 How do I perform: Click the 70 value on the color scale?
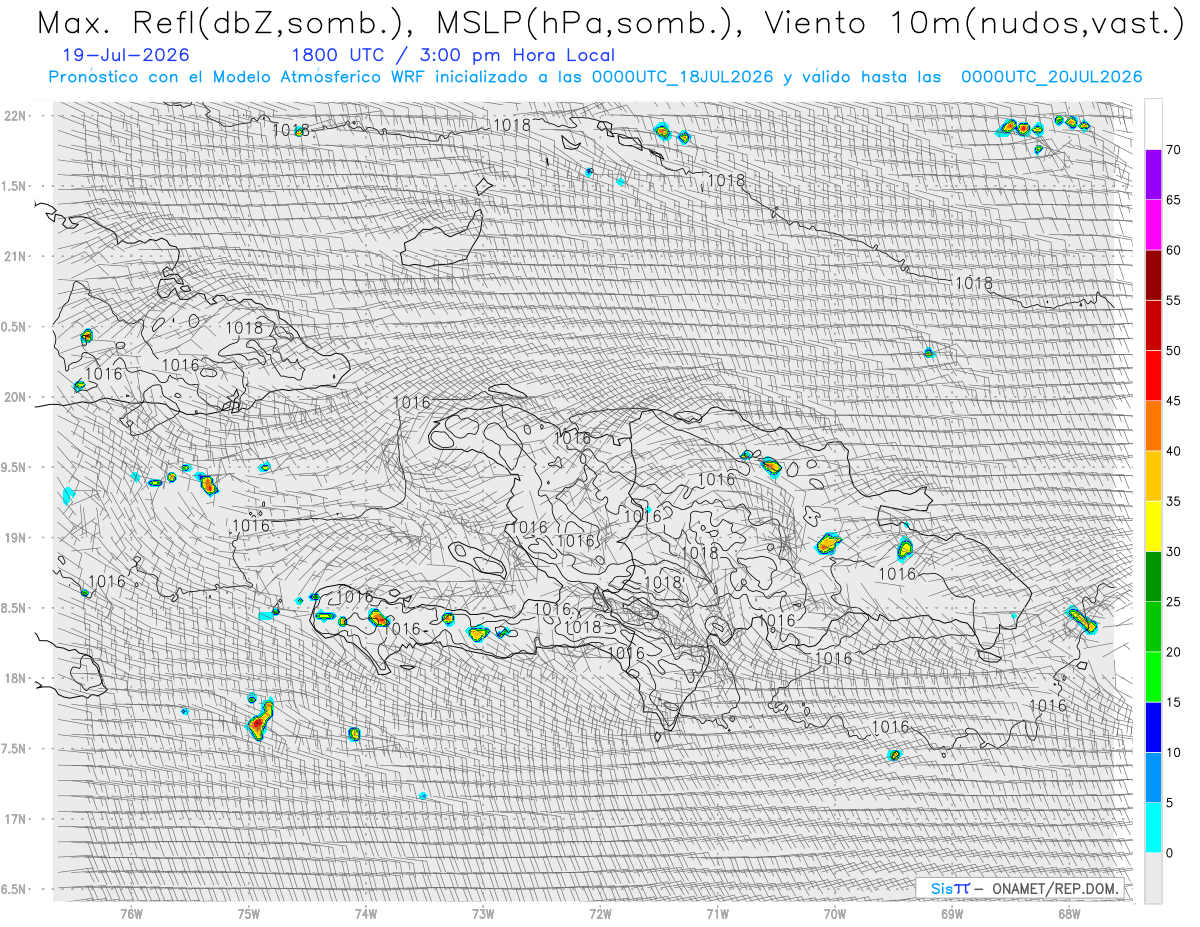1174,150
